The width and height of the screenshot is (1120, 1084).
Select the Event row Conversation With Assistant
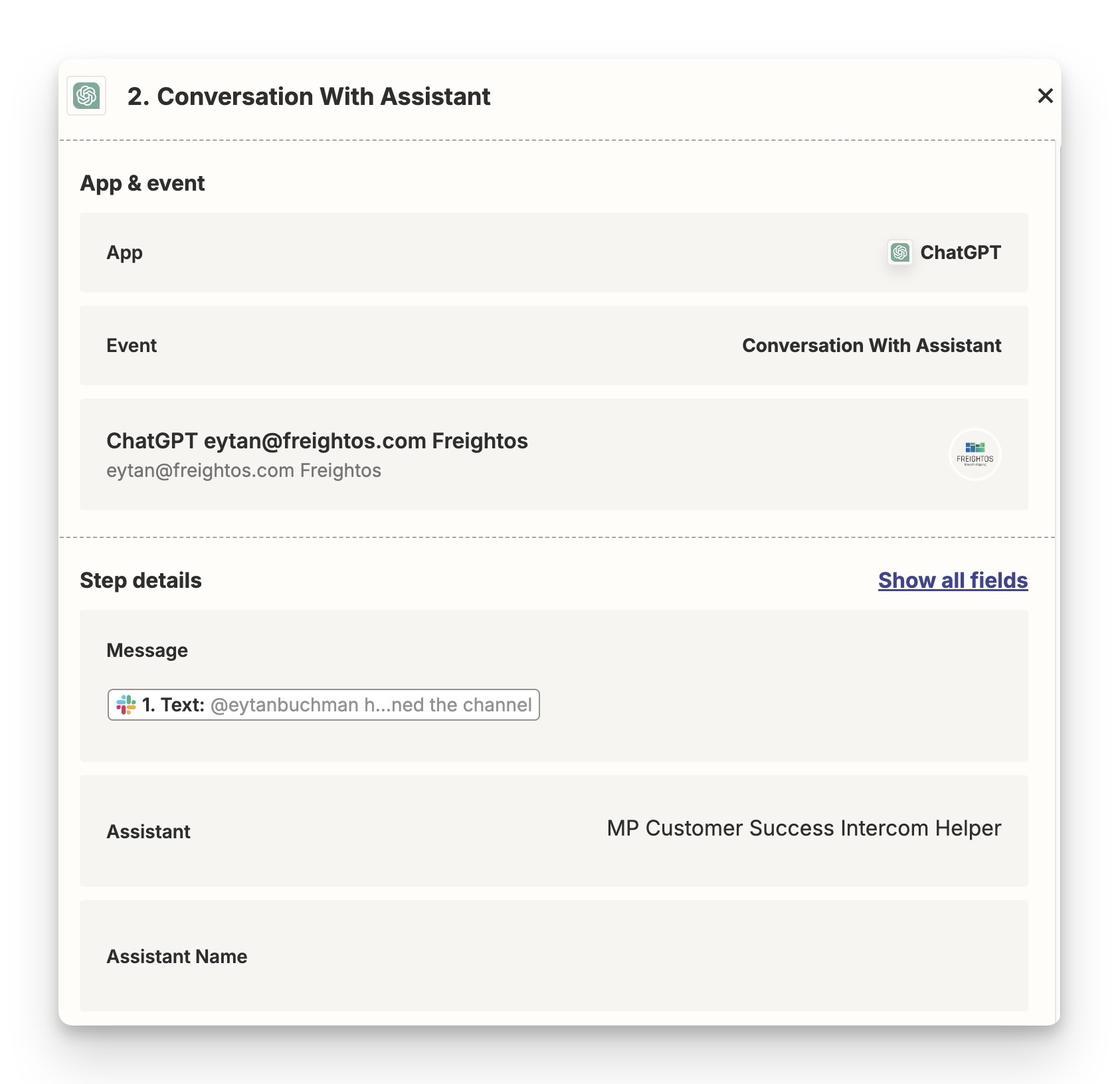(x=553, y=345)
